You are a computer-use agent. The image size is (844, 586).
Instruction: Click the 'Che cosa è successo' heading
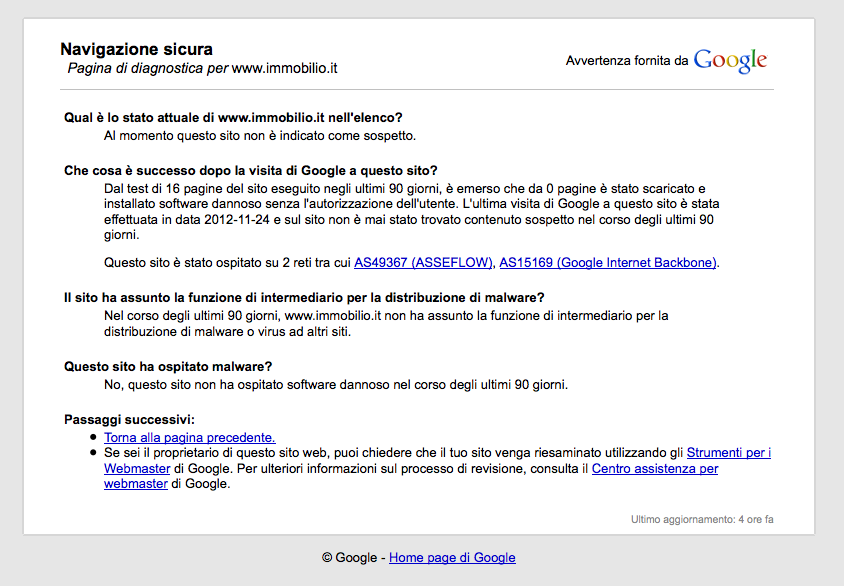(x=250, y=170)
